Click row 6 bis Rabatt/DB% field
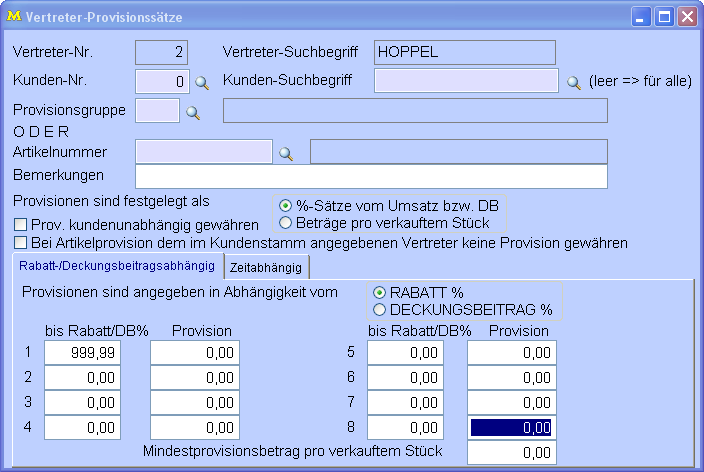 405,377
